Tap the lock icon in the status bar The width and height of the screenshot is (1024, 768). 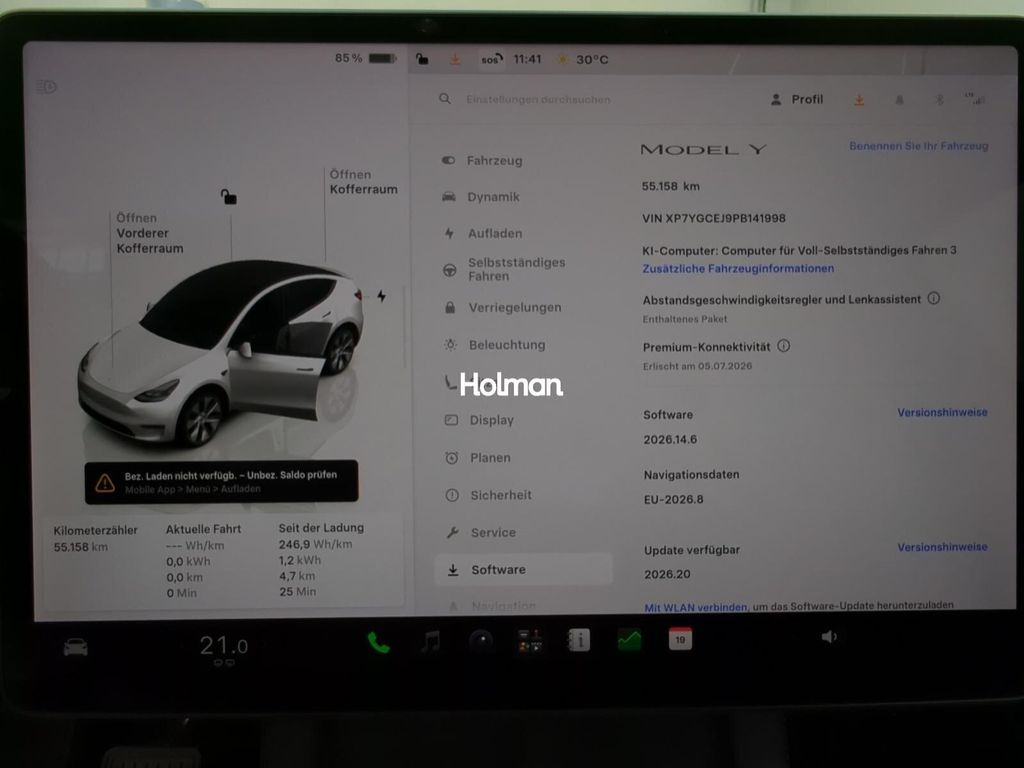tap(423, 59)
